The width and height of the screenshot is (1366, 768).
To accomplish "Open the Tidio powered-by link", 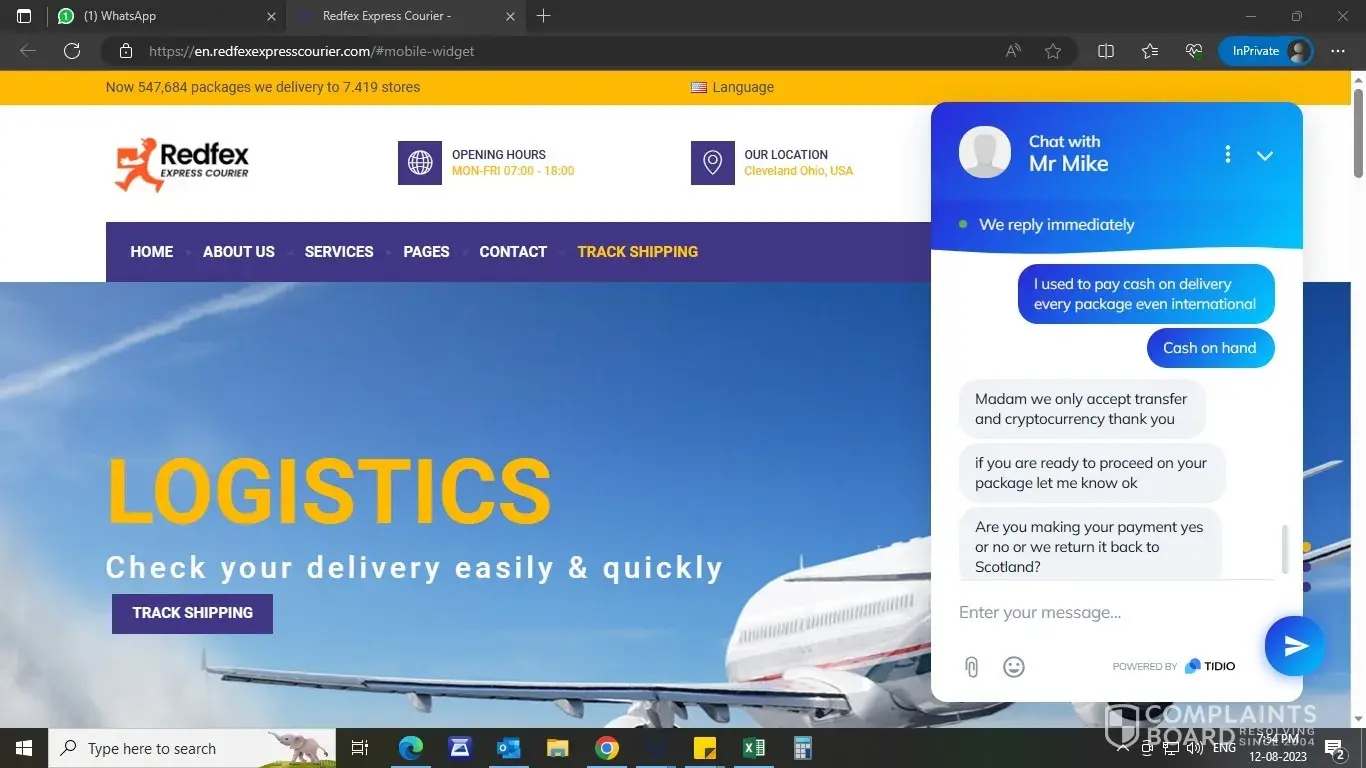I will pos(1173,666).
